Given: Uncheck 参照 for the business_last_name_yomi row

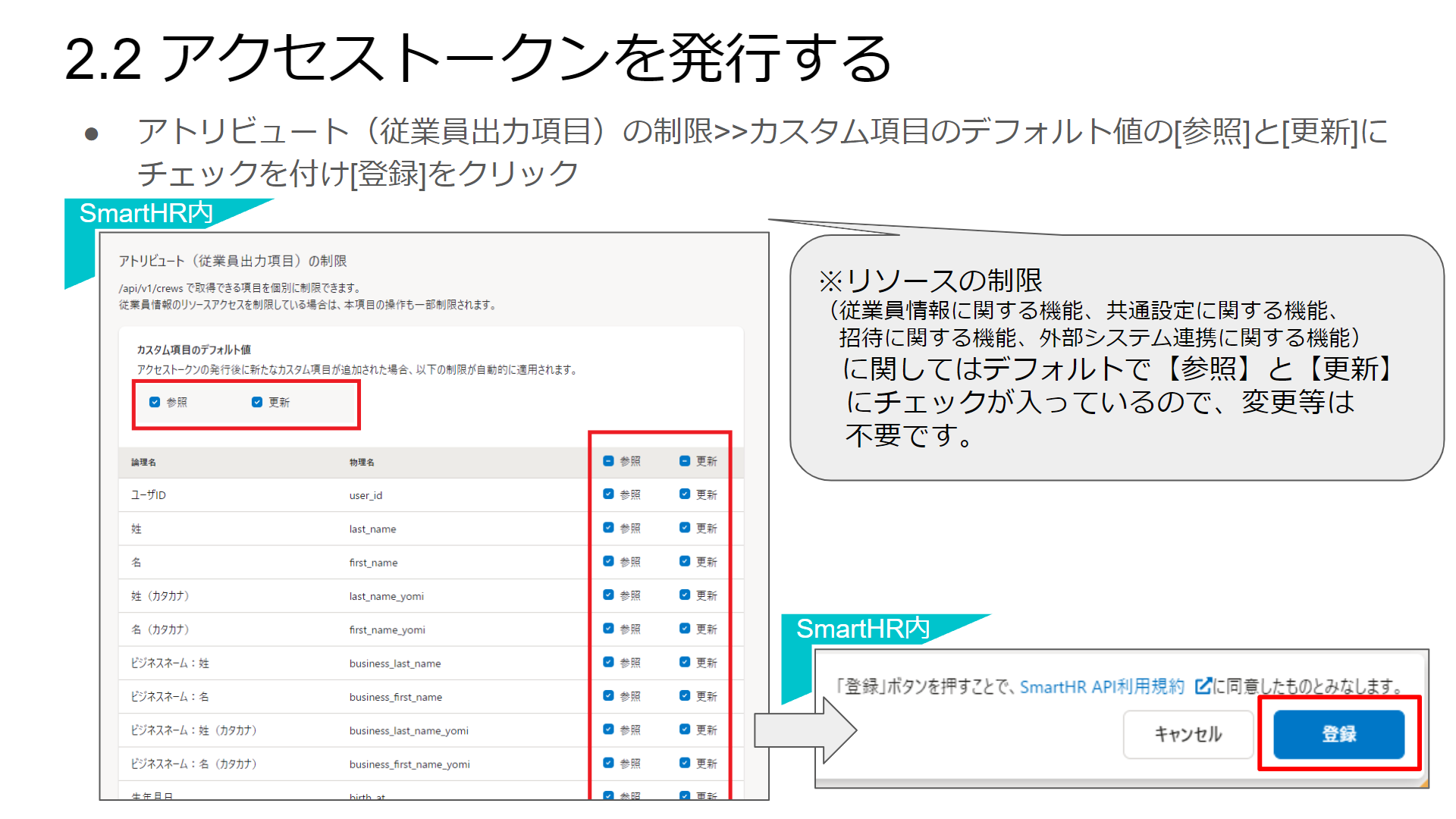Looking at the screenshot, I should (x=608, y=730).
